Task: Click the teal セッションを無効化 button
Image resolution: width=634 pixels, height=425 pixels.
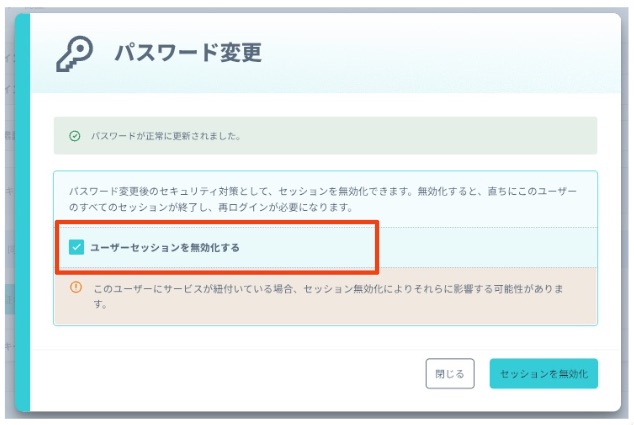Action: (x=543, y=373)
